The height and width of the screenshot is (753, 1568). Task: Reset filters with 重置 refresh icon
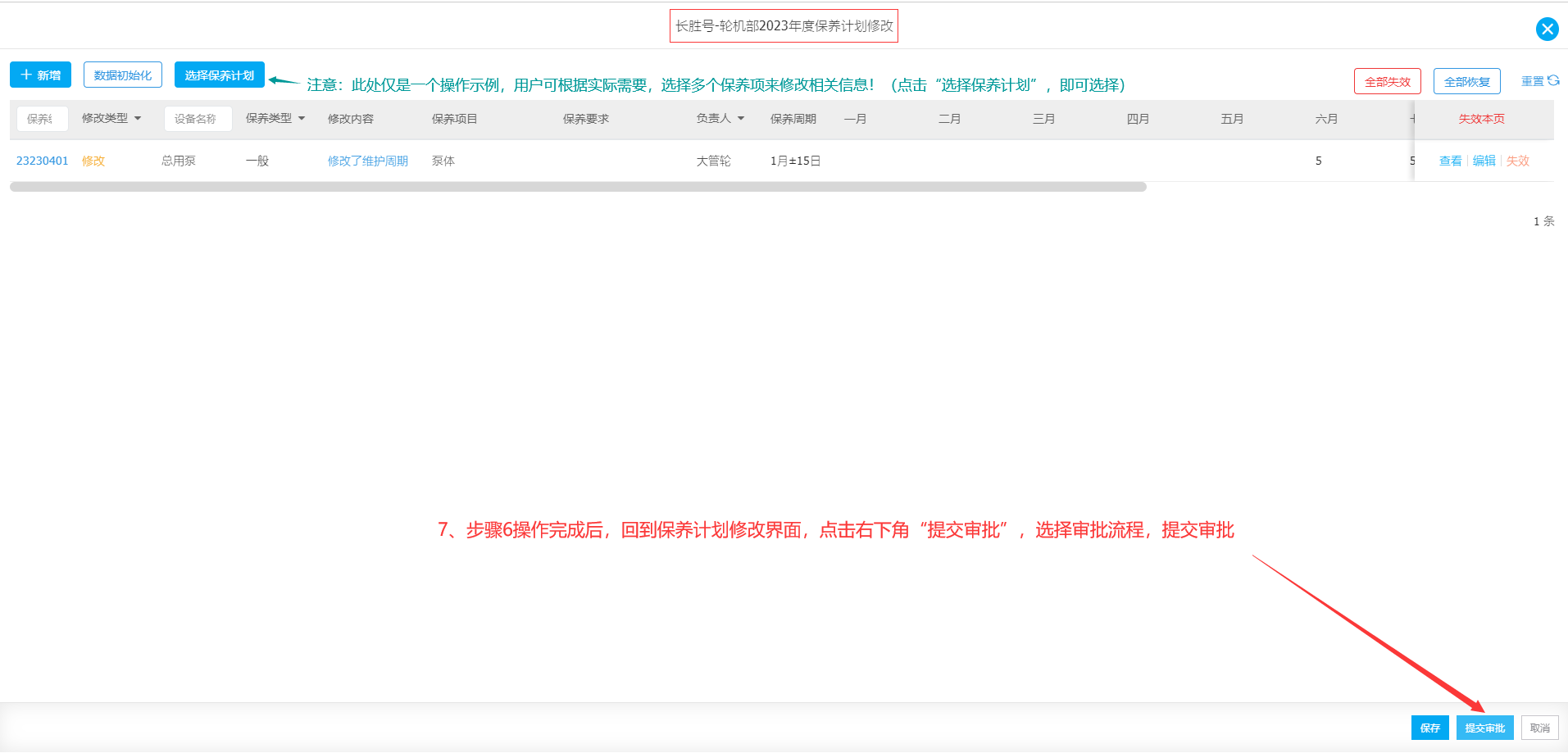pos(1539,81)
